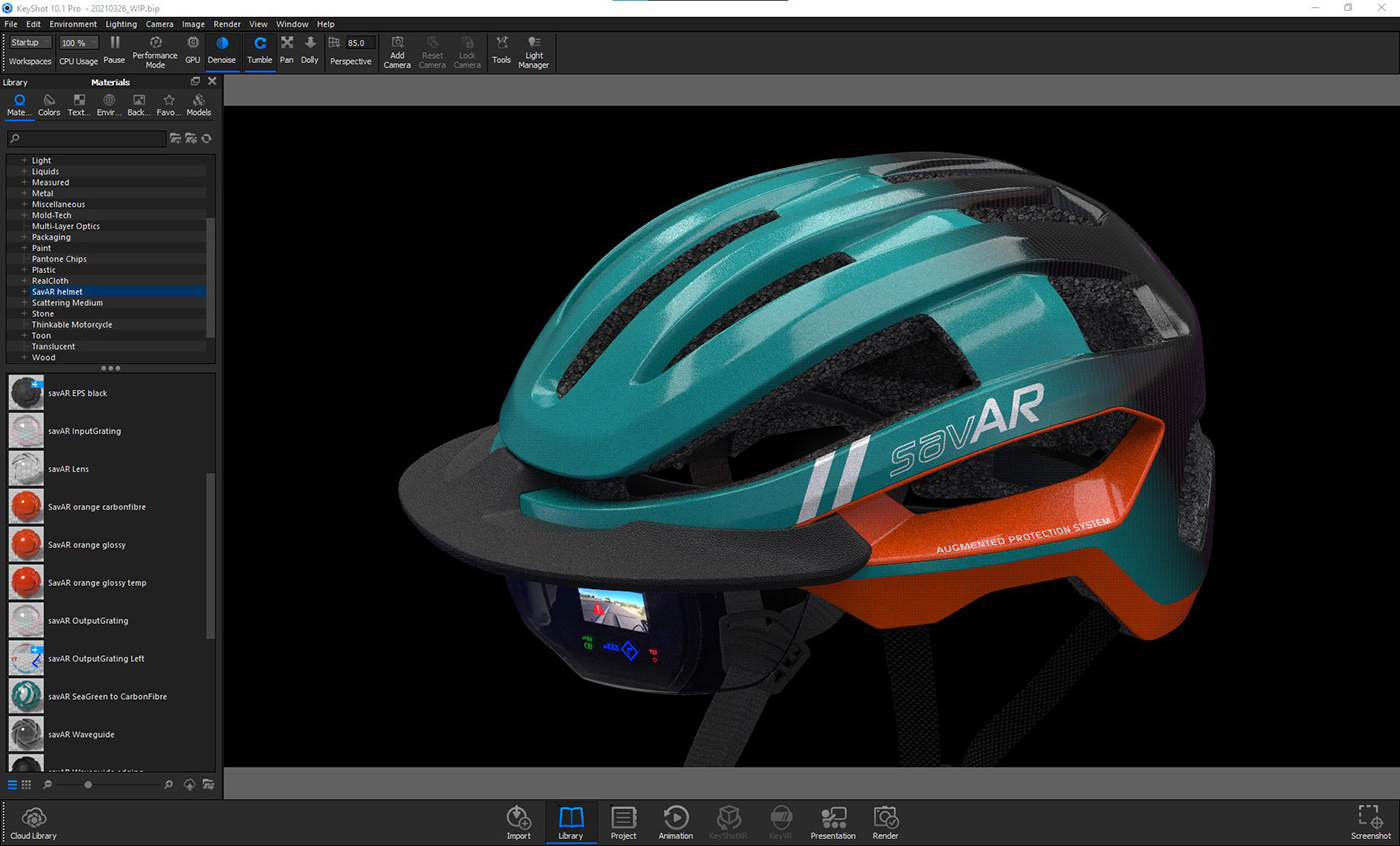Switch to the Colors library tab

coord(48,103)
